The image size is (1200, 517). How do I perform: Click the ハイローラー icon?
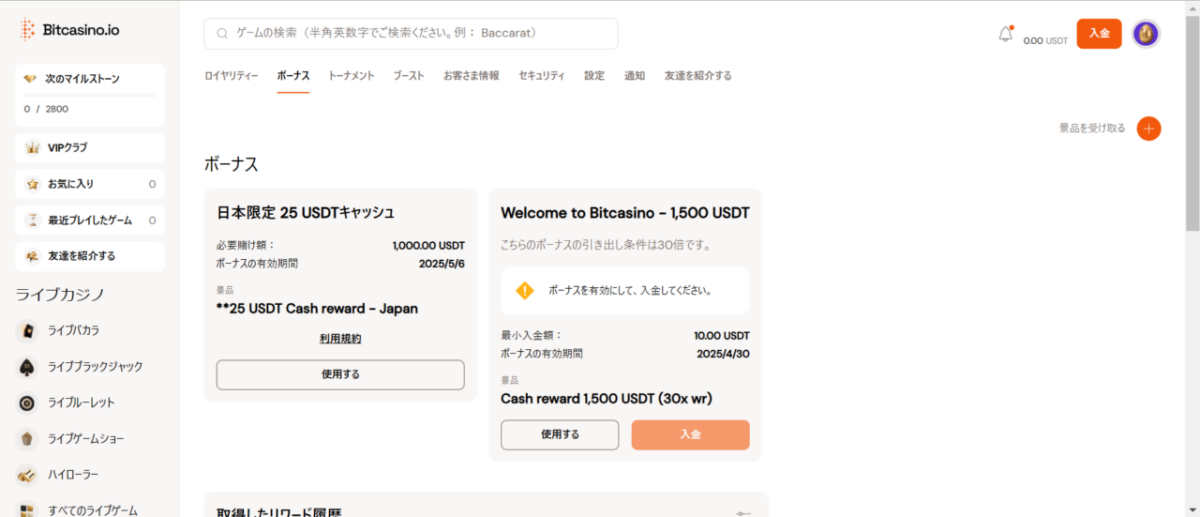[x=28, y=475]
